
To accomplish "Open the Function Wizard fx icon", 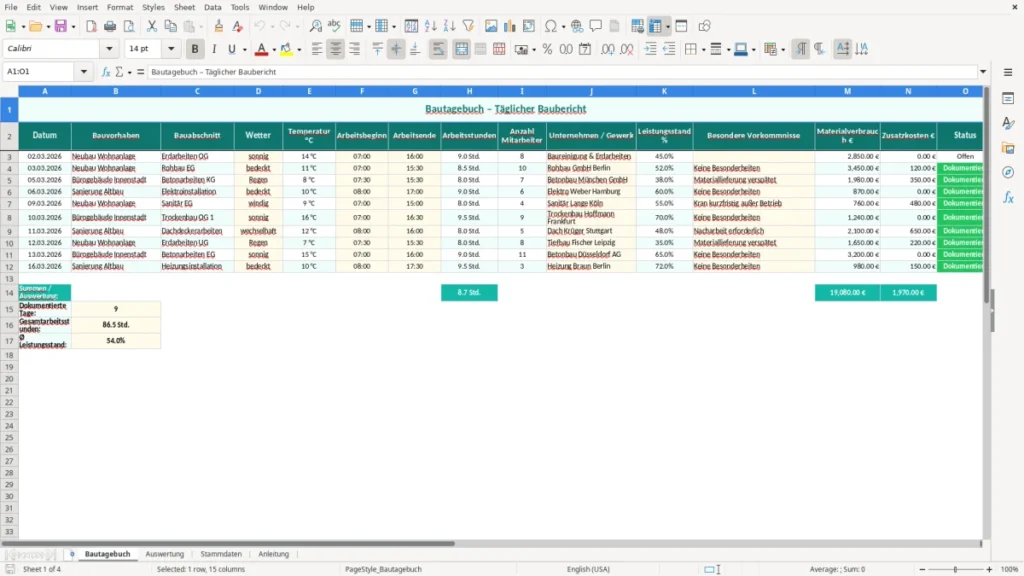I will pos(106,72).
